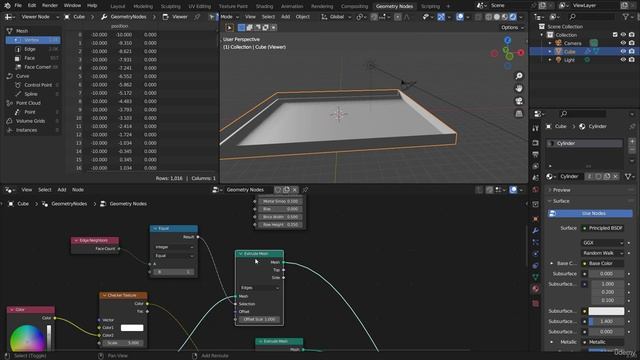Click the Blender logo icon
The height and width of the screenshot is (360, 640).
[x=7, y=6]
